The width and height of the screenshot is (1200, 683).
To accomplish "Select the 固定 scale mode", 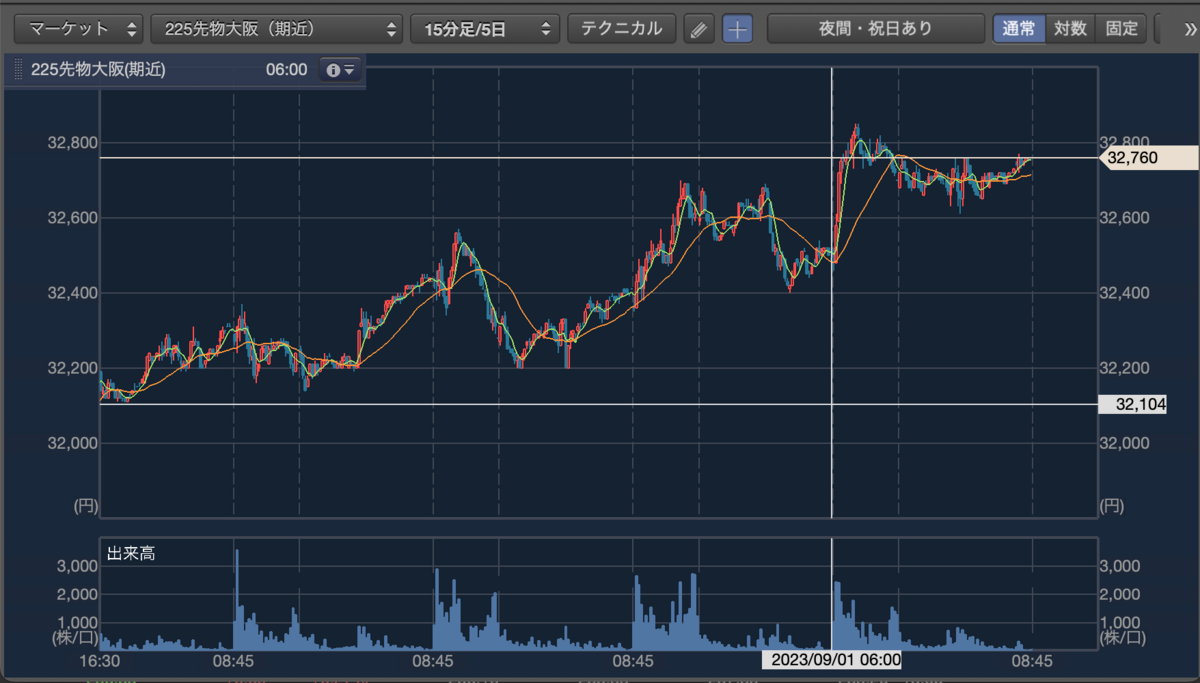I will coord(1120,28).
